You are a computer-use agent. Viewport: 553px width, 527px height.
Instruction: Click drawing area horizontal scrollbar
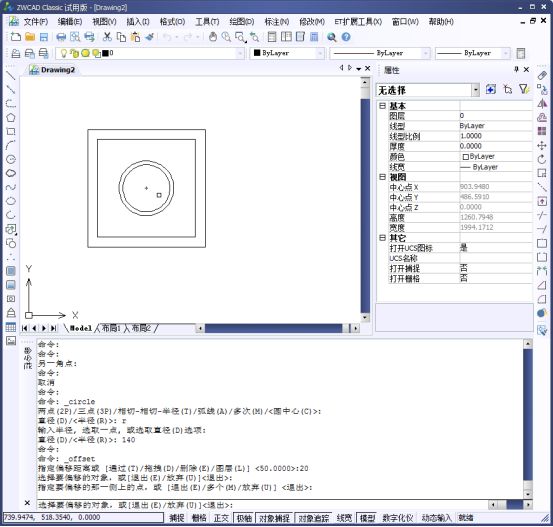click(278, 328)
